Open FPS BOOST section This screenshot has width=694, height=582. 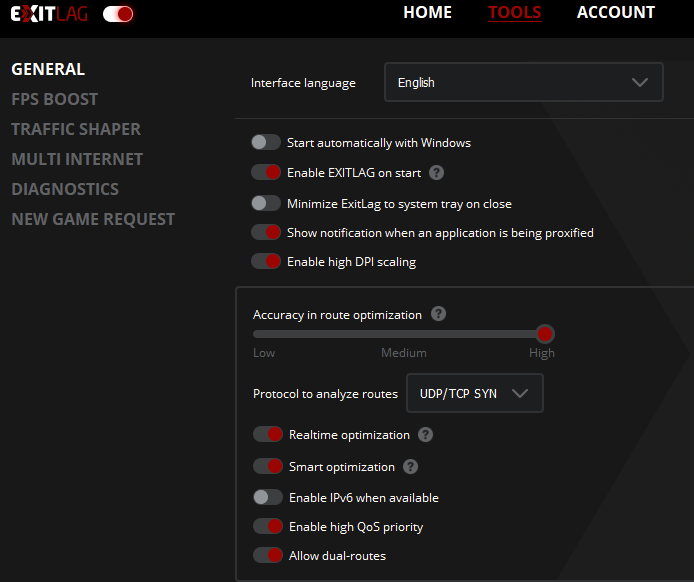(x=54, y=99)
